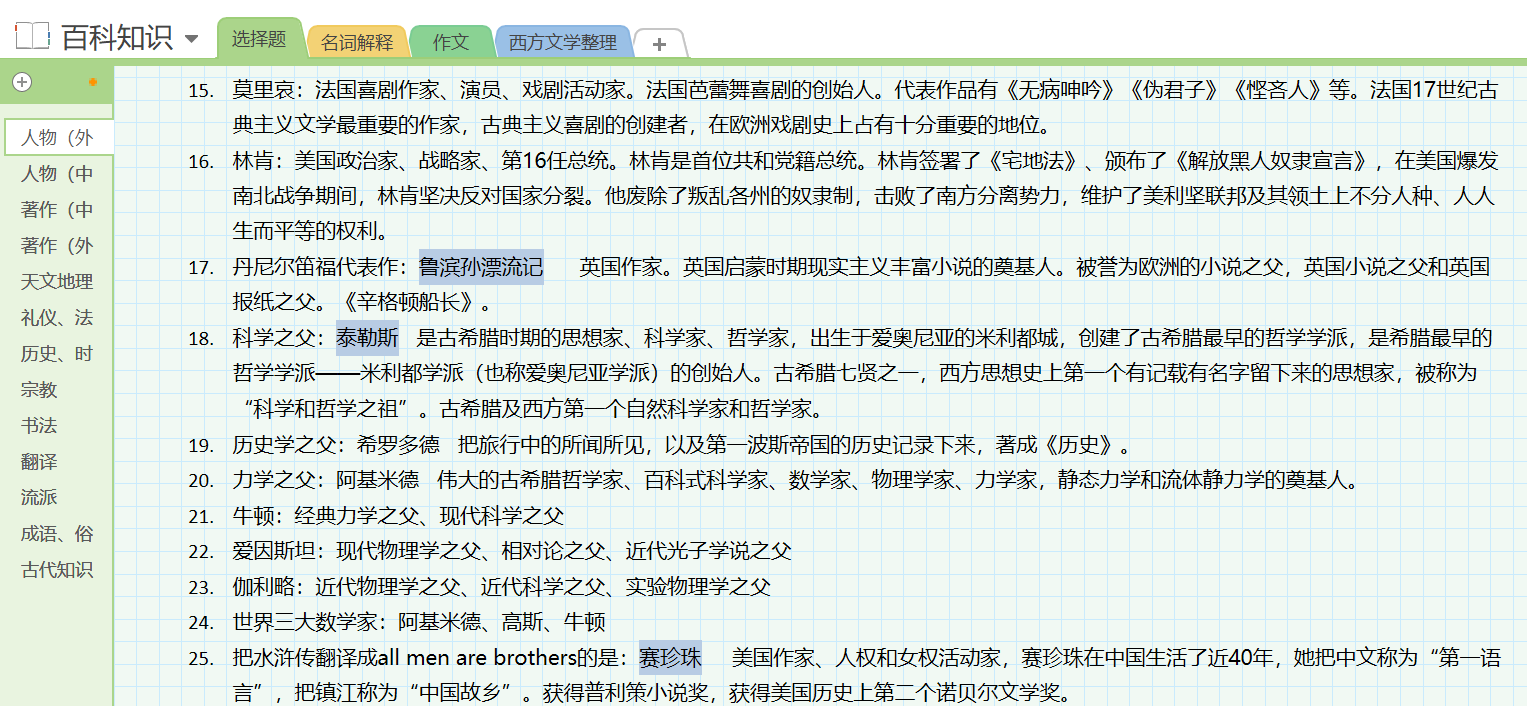The height and width of the screenshot is (706, 1527).
Task: Go to the 书法 page
Action: 39,426
